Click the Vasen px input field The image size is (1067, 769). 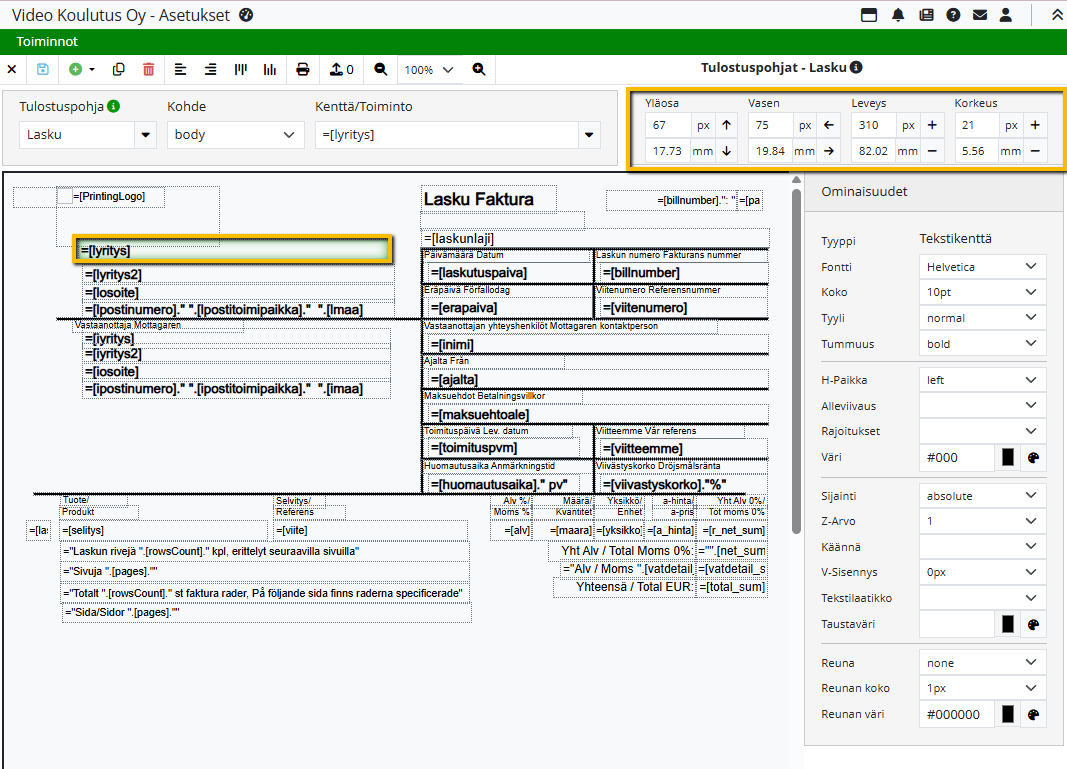pyautogui.click(x=770, y=126)
